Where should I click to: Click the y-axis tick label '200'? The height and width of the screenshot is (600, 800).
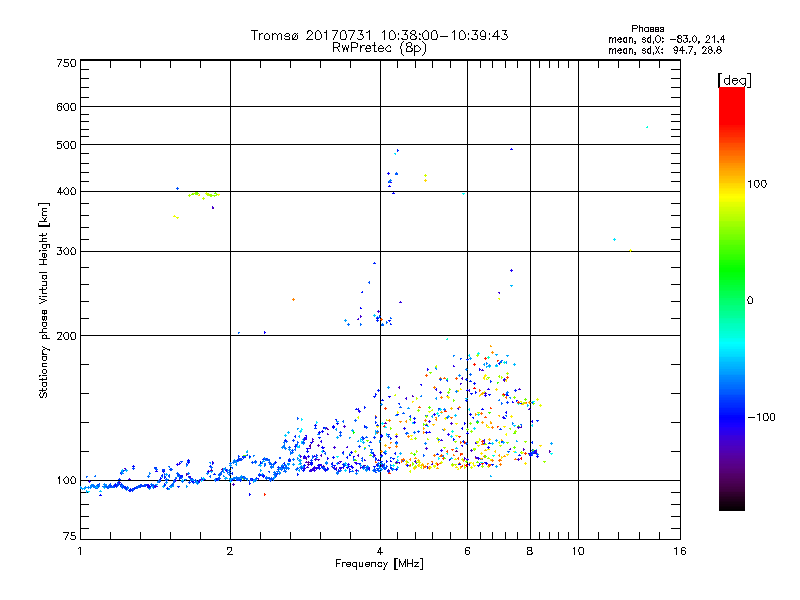pos(67,336)
